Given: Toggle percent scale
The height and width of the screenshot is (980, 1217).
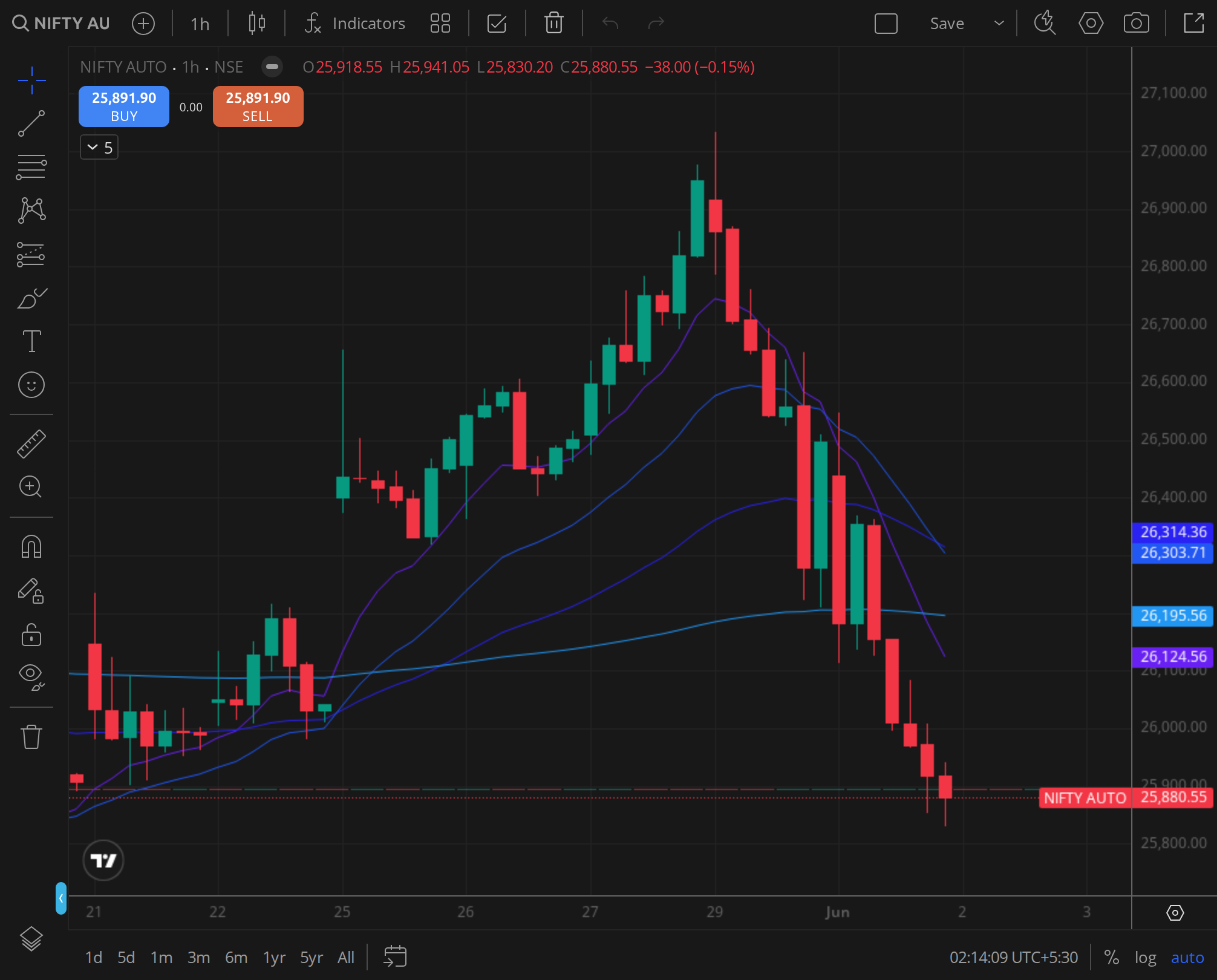Looking at the screenshot, I should click(x=1111, y=958).
